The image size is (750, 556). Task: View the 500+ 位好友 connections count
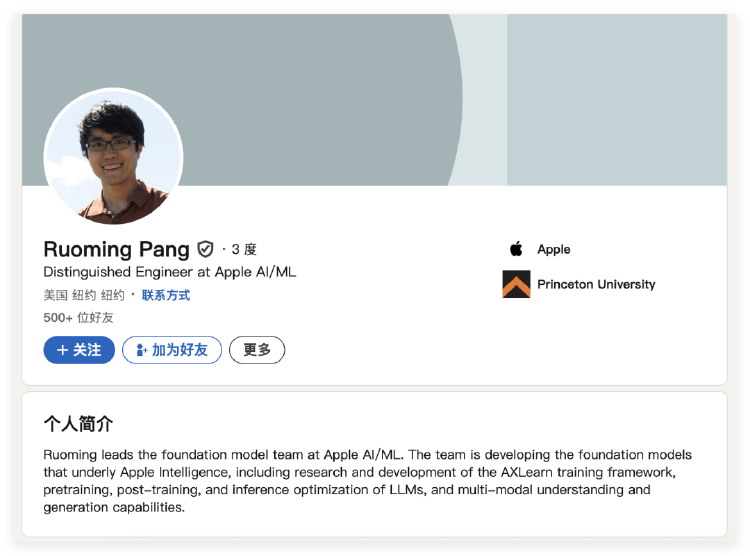tap(78, 317)
